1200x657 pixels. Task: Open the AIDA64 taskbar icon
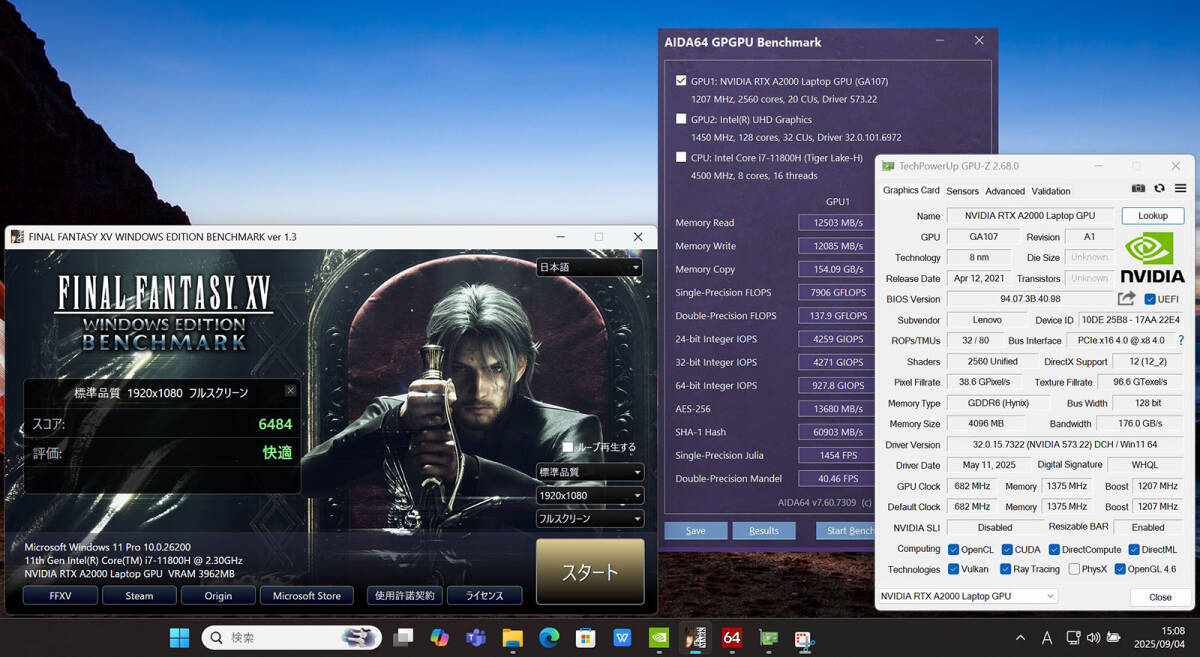click(x=731, y=637)
